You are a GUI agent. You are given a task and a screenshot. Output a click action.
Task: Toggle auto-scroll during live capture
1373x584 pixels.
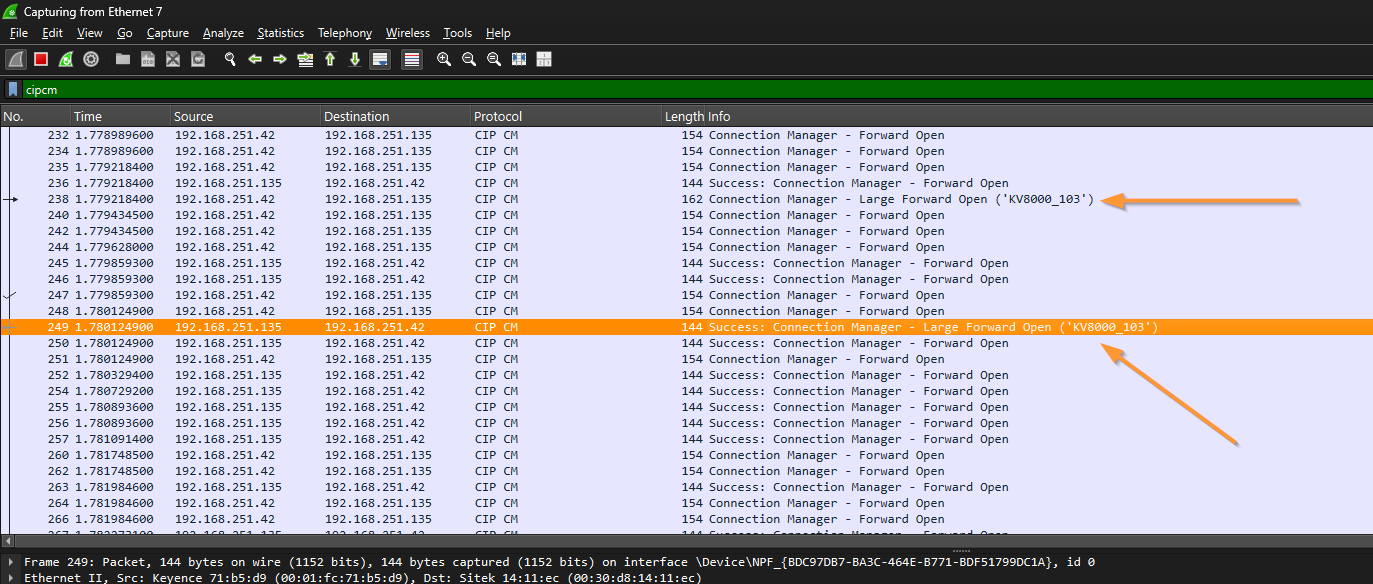pos(380,59)
